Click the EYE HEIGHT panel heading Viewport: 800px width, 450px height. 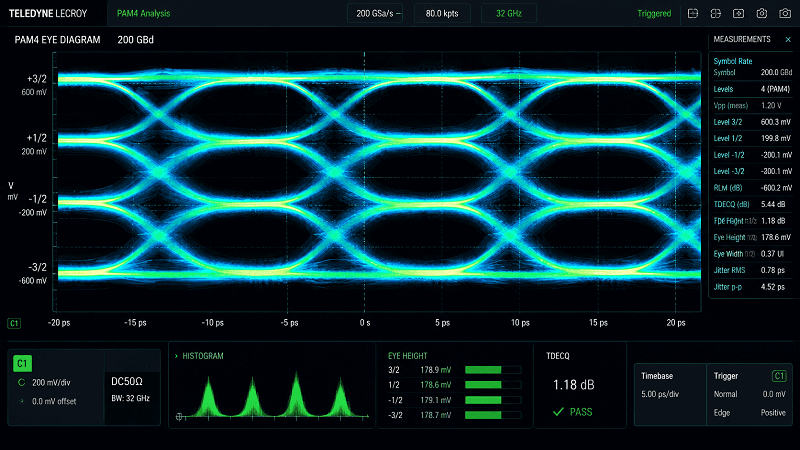coord(408,356)
